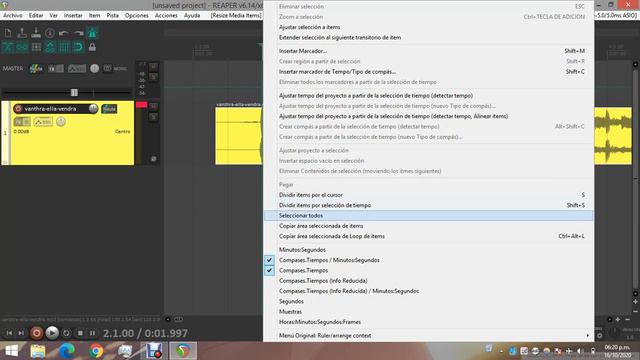640x360 pixels.
Task: Open the Opciones menu
Action: tap(137, 16)
